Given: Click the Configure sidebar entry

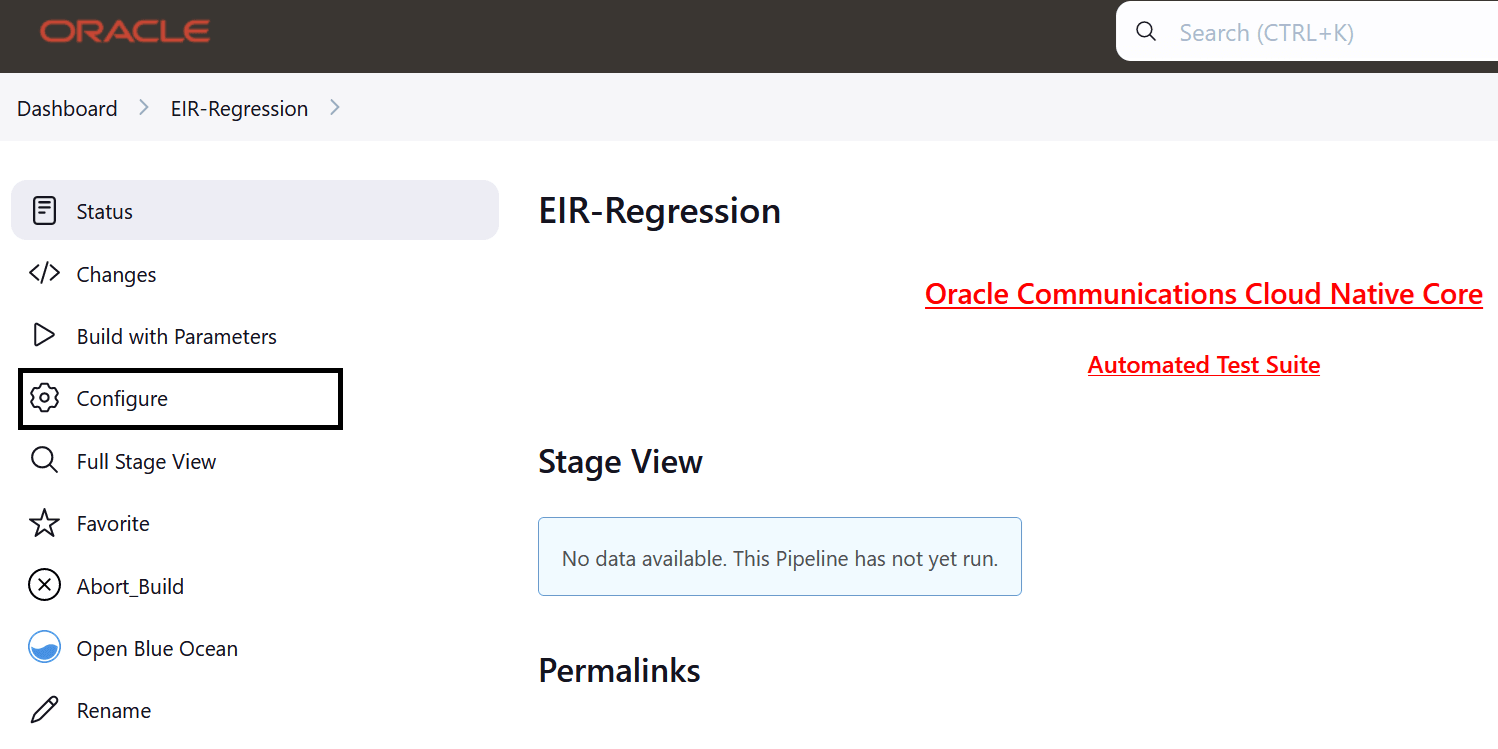Looking at the screenshot, I should pos(122,398).
